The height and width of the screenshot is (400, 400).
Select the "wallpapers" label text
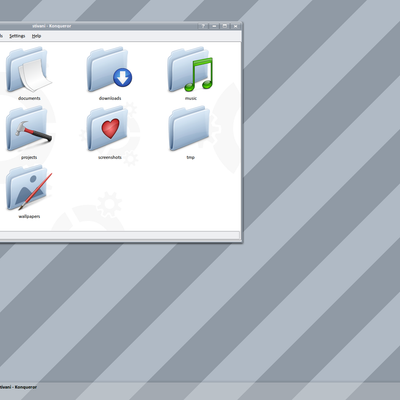[x=29, y=216]
